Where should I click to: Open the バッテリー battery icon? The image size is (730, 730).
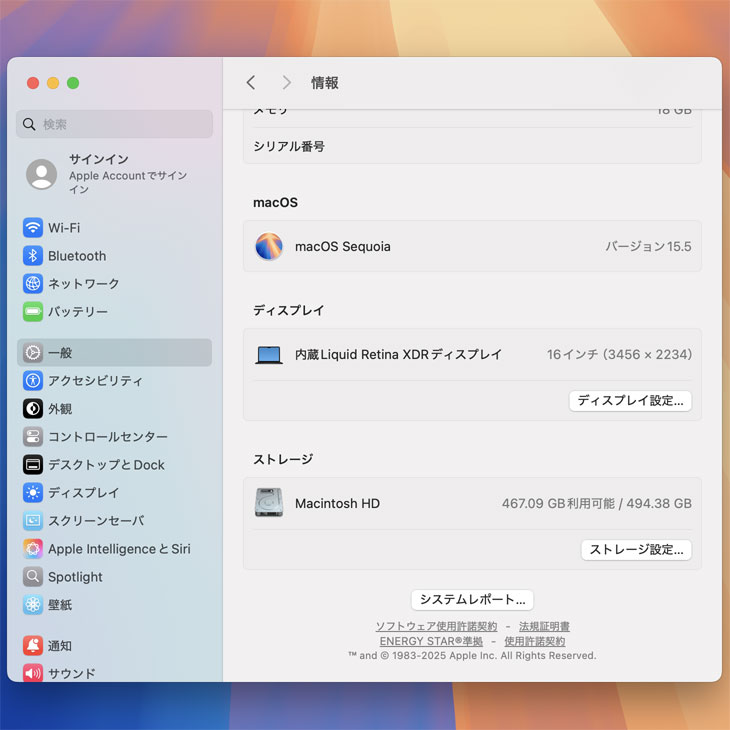pyautogui.click(x=33, y=311)
